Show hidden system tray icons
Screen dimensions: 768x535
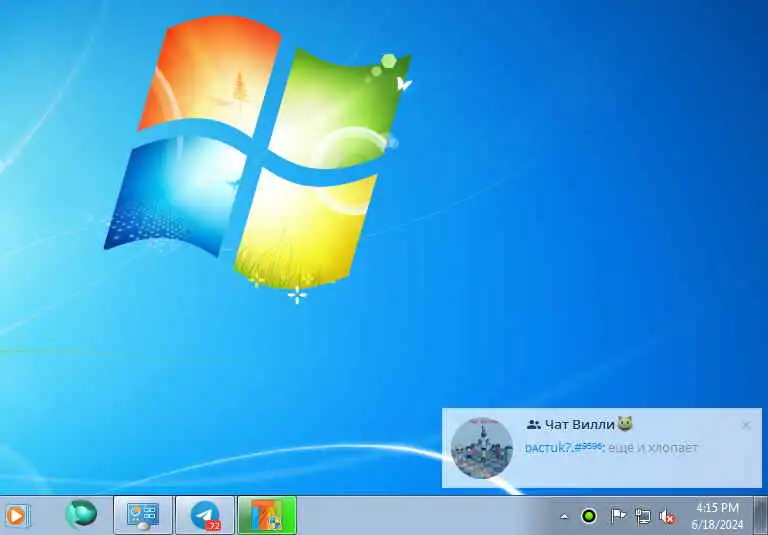564,516
